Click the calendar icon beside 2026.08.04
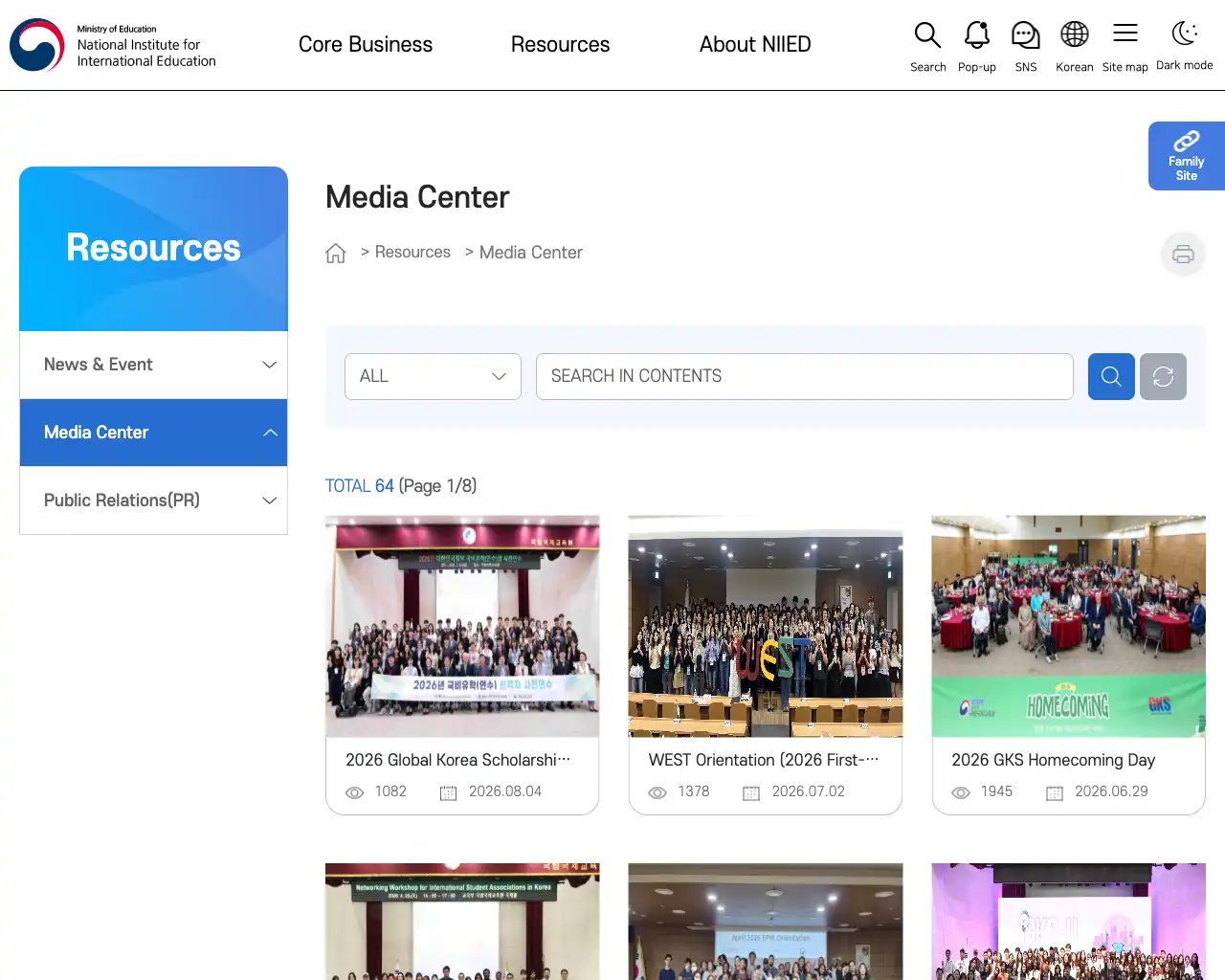This screenshot has width=1225, height=980. (x=448, y=792)
